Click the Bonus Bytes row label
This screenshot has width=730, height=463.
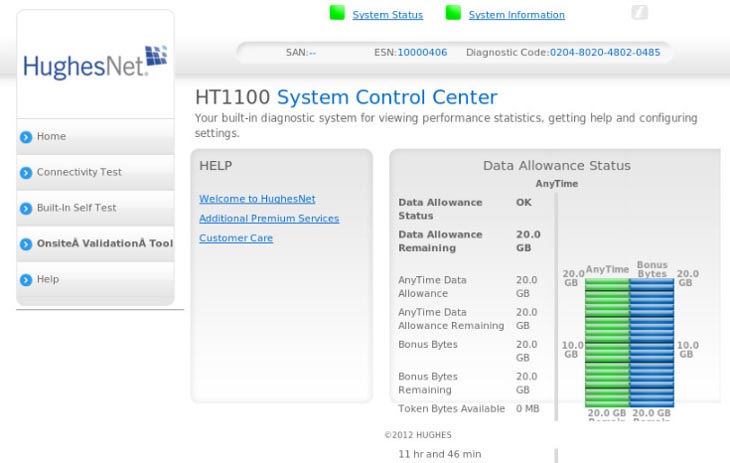point(428,345)
